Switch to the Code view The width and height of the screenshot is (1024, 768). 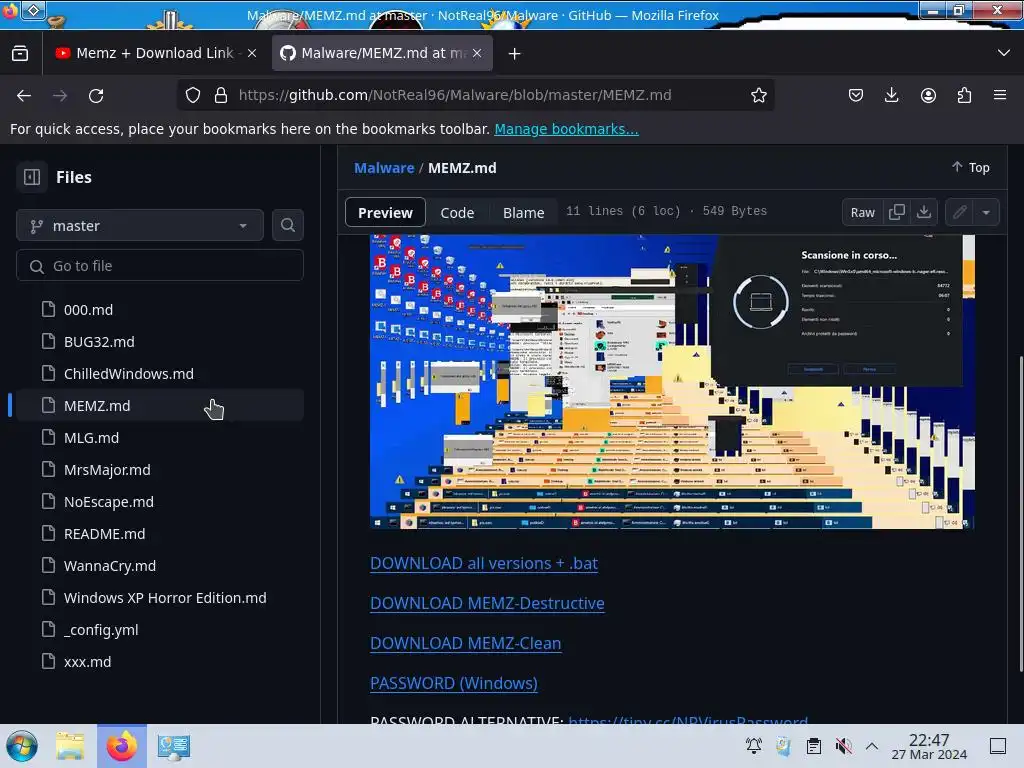point(457,212)
